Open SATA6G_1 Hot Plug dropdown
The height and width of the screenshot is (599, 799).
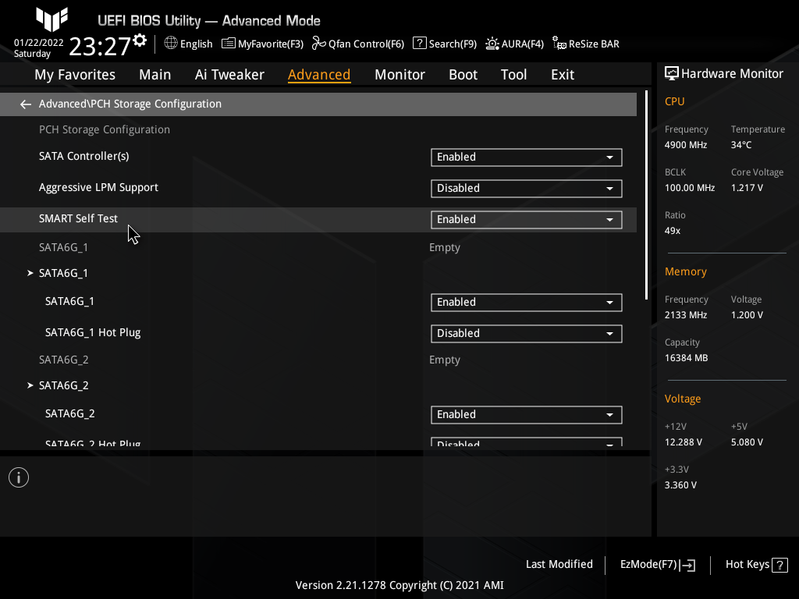(x=526, y=334)
